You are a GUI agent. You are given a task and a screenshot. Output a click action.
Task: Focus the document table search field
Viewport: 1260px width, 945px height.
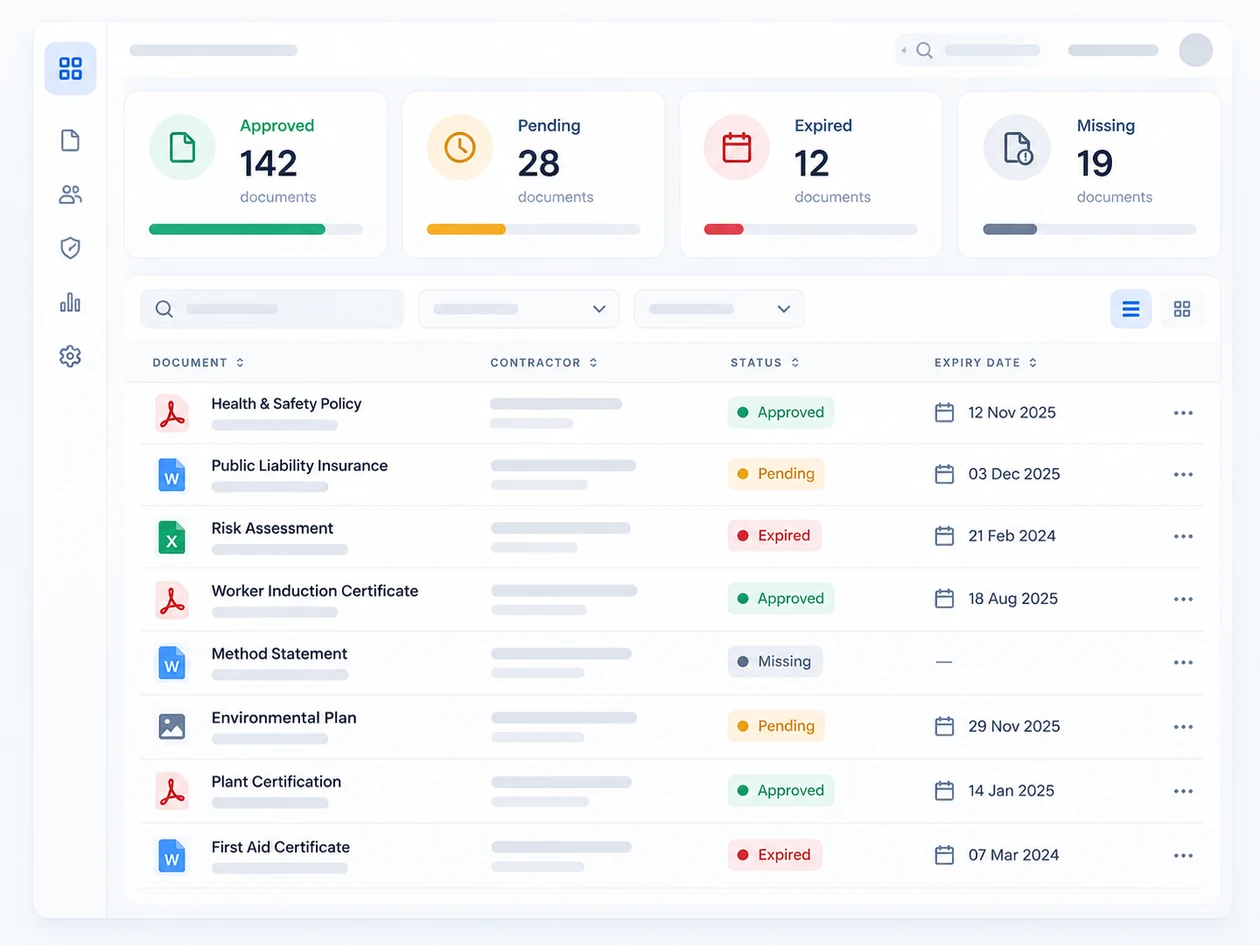pyautogui.click(x=272, y=309)
